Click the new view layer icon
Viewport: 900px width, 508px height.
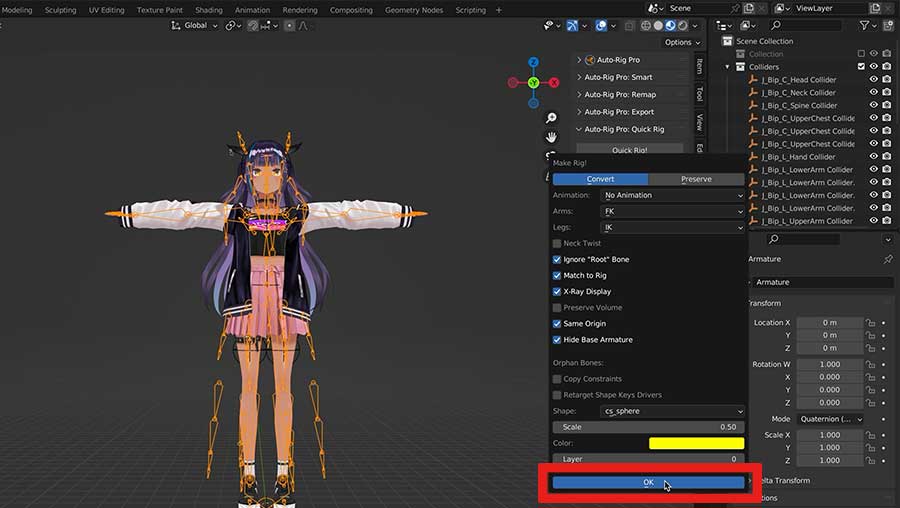[875, 9]
